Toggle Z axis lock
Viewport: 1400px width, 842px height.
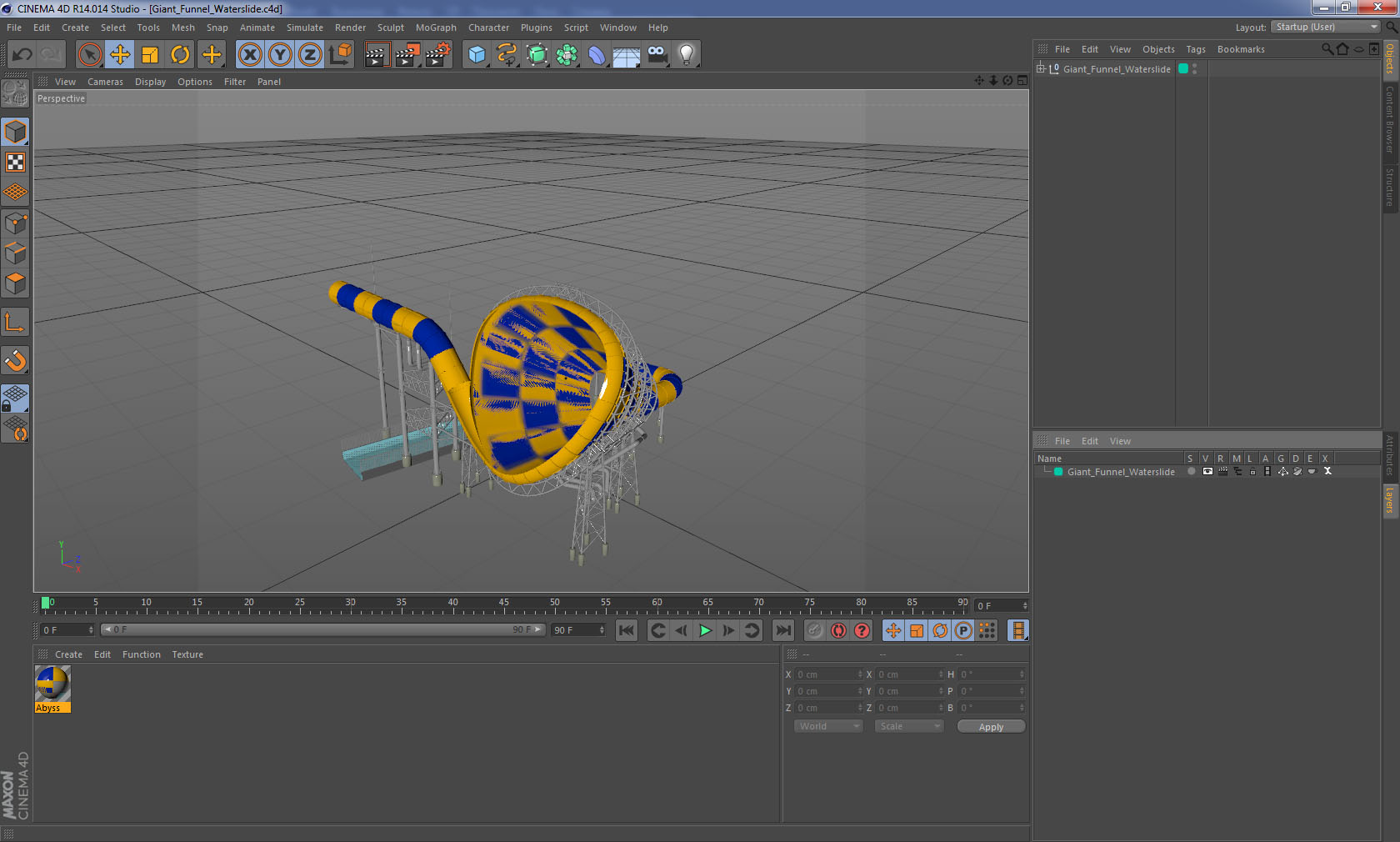pos(310,55)
